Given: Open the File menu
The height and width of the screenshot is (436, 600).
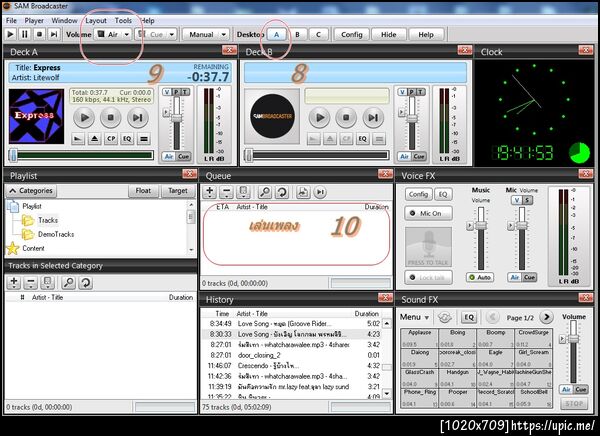Looking at the screenshot, I should pyautogui.click(x=11, y=21).
